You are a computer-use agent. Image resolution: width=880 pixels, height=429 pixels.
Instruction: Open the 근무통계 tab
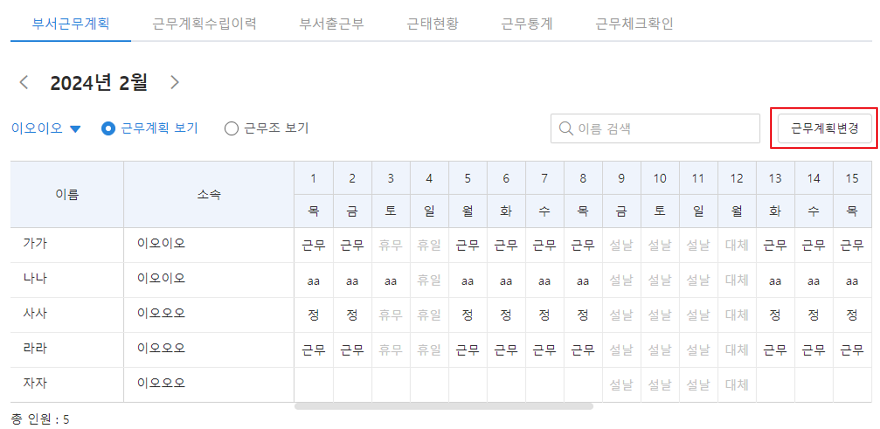point(527,24)
